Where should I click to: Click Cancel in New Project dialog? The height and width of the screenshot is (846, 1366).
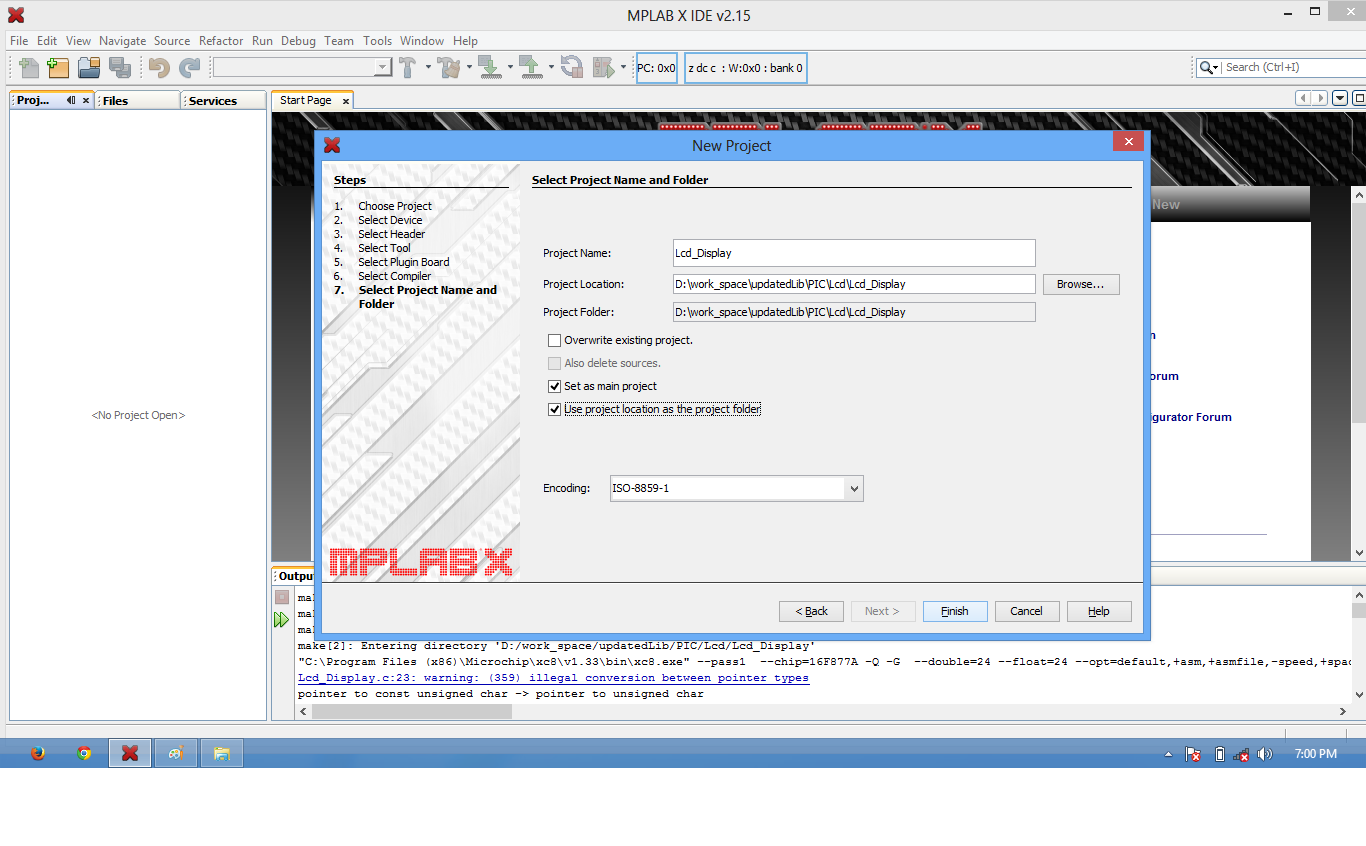tap(1027, 611)
